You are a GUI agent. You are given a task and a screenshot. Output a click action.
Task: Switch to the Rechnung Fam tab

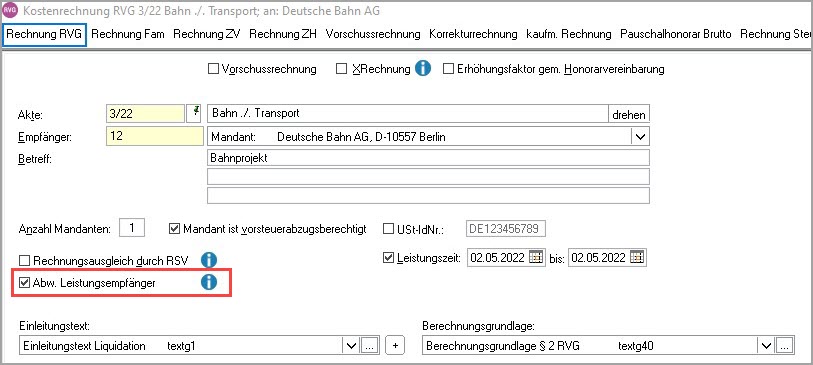[x=128, y=34]
